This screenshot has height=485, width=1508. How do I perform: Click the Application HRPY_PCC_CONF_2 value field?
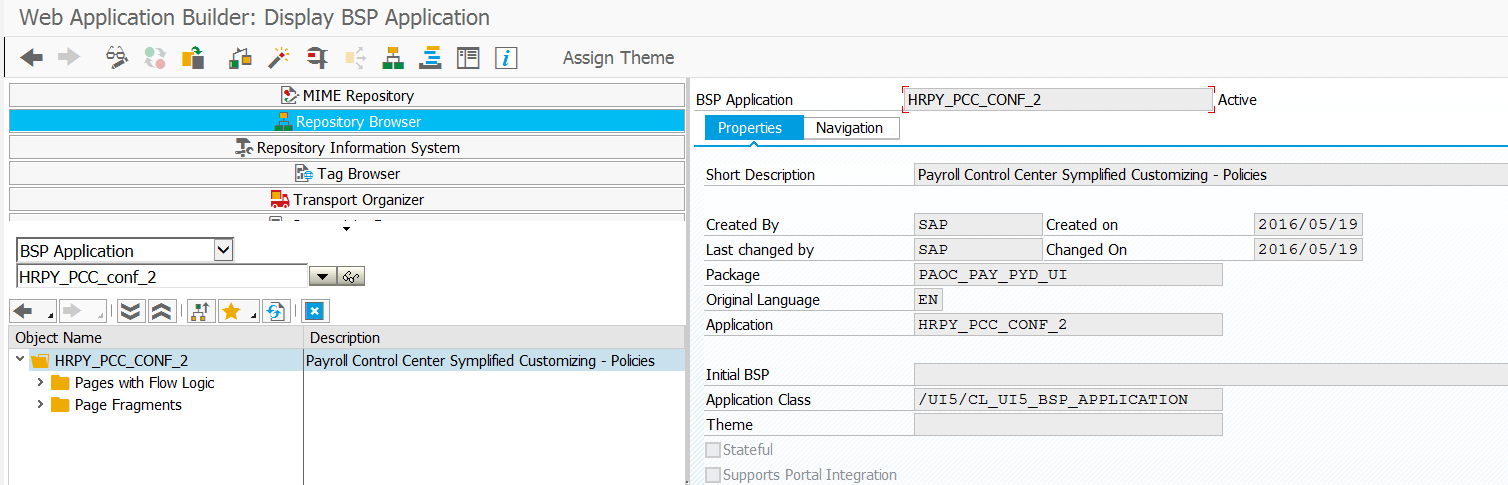pos(1068,324)
